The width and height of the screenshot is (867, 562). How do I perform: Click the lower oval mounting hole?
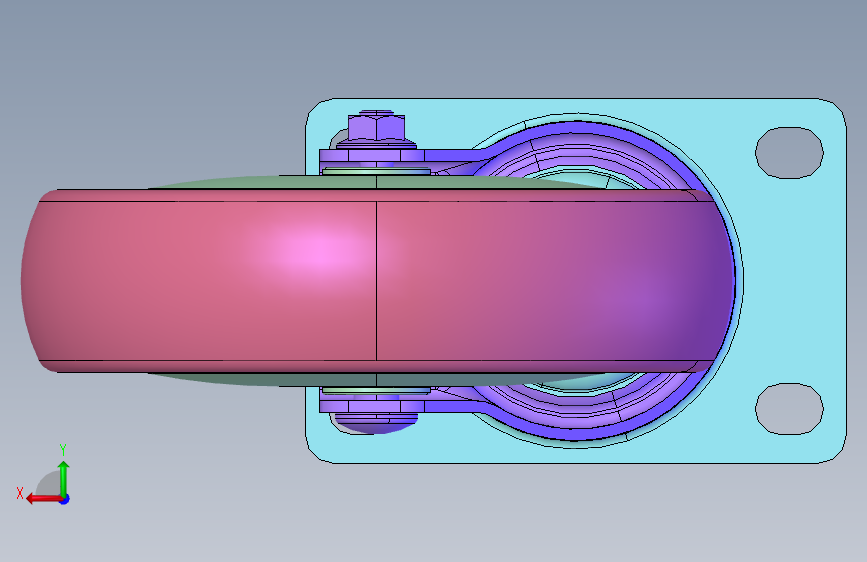[789, 409]
